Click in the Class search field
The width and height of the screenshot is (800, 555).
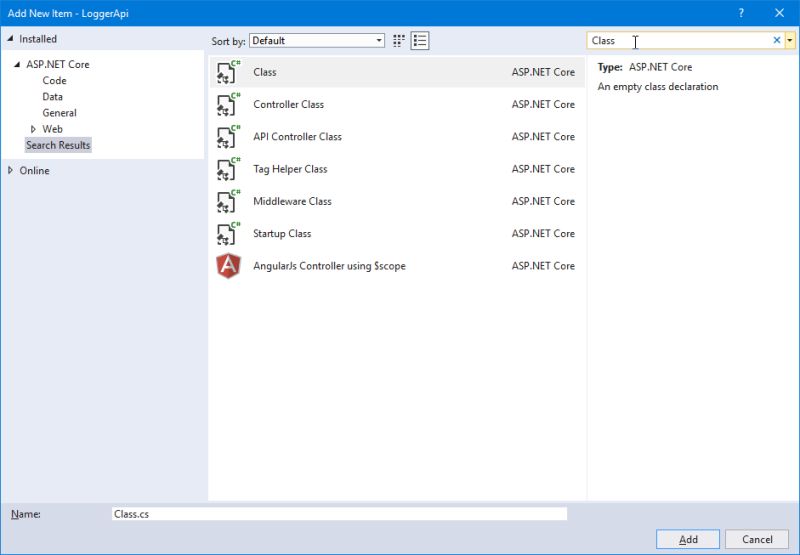pos(679,40)
